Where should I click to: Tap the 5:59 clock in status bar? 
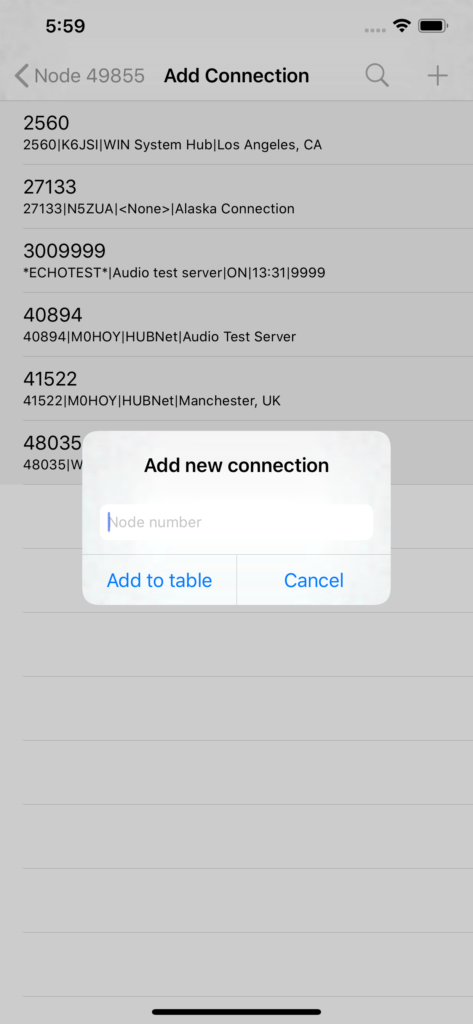pyautogui.click(x=65, y=26)
